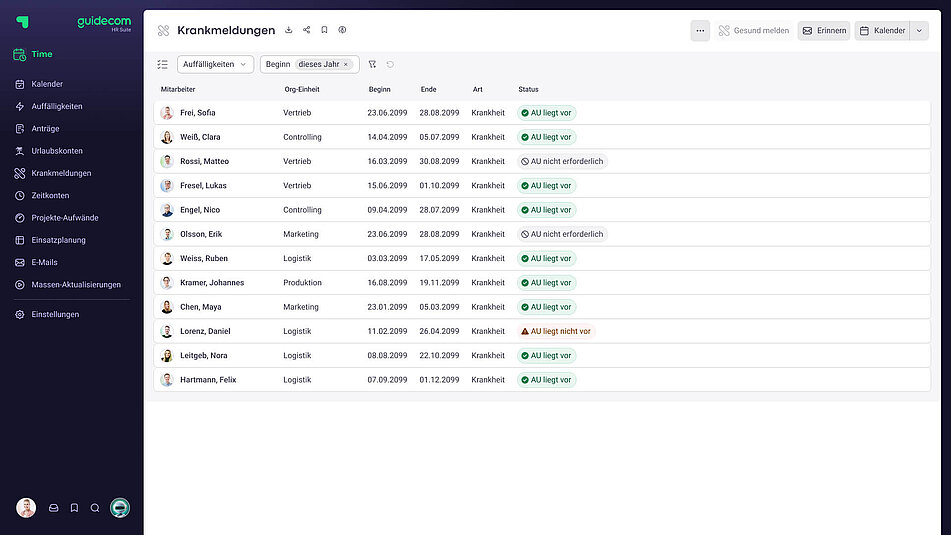
Task: Open Einsatzplanung from the sidebar
Action: (58, 240)
